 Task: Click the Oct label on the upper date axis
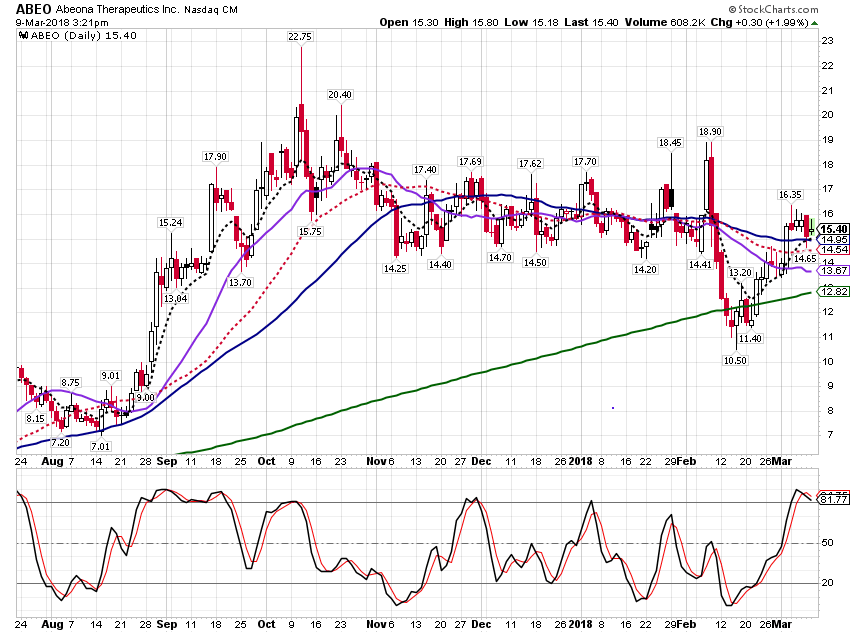coord(266,461)
